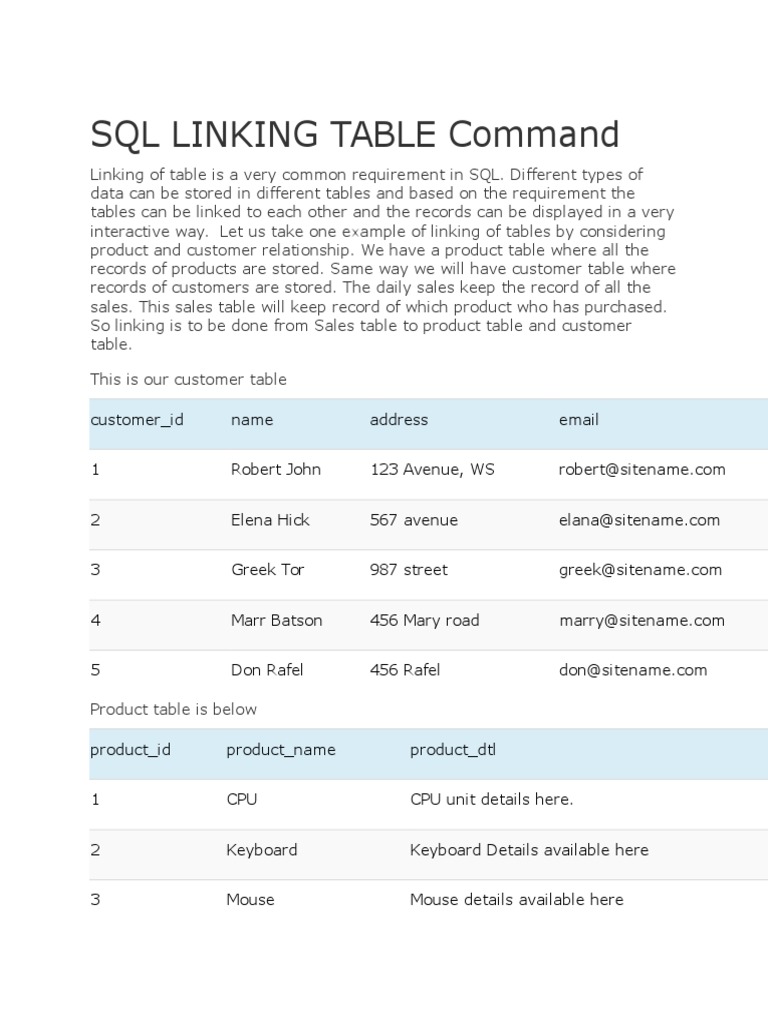
Task: Select the "456 Mary road" address cell
Action: click(x=425, y=620)
